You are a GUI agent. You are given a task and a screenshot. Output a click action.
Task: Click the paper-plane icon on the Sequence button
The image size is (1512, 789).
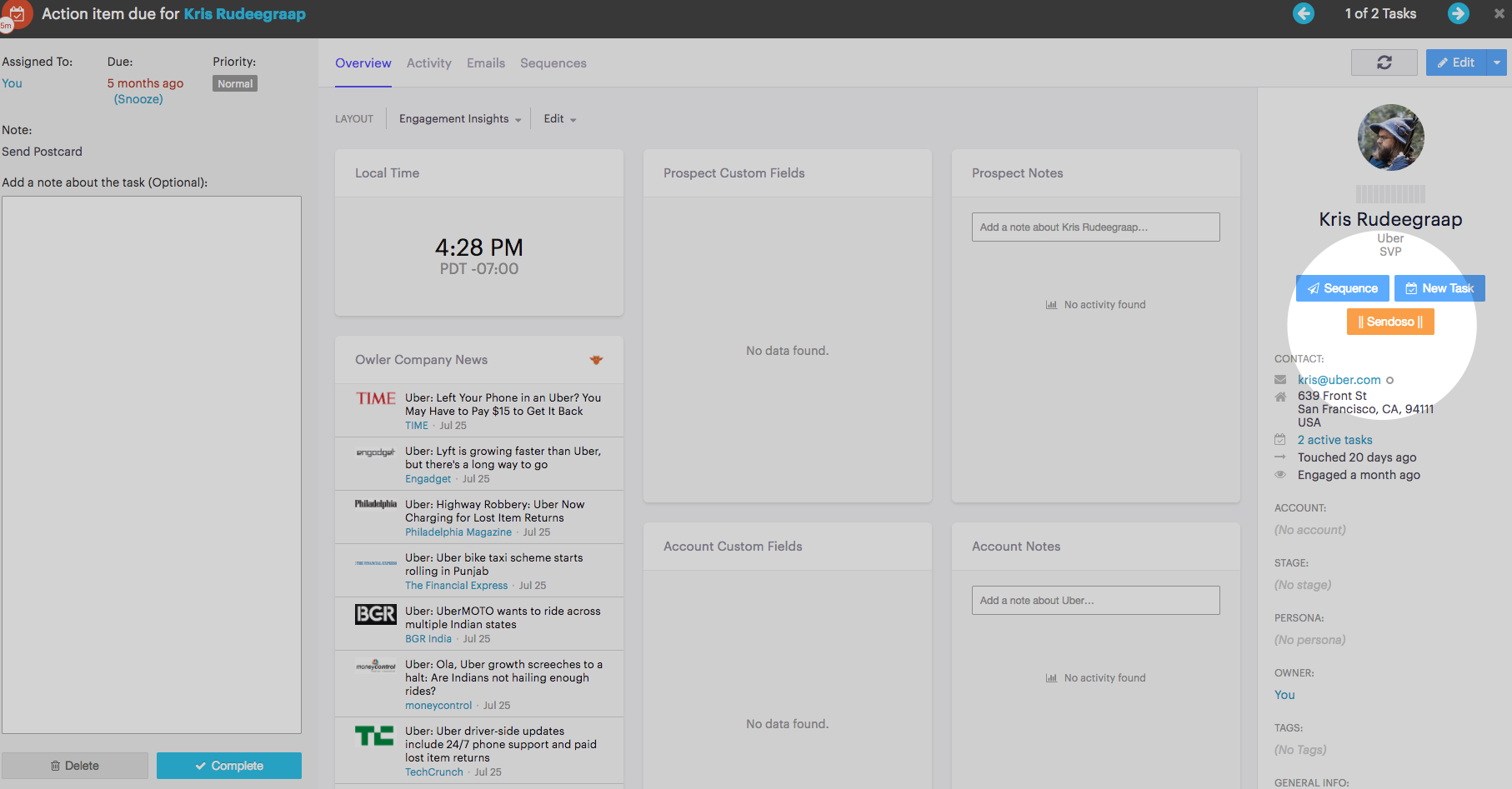1314,287
